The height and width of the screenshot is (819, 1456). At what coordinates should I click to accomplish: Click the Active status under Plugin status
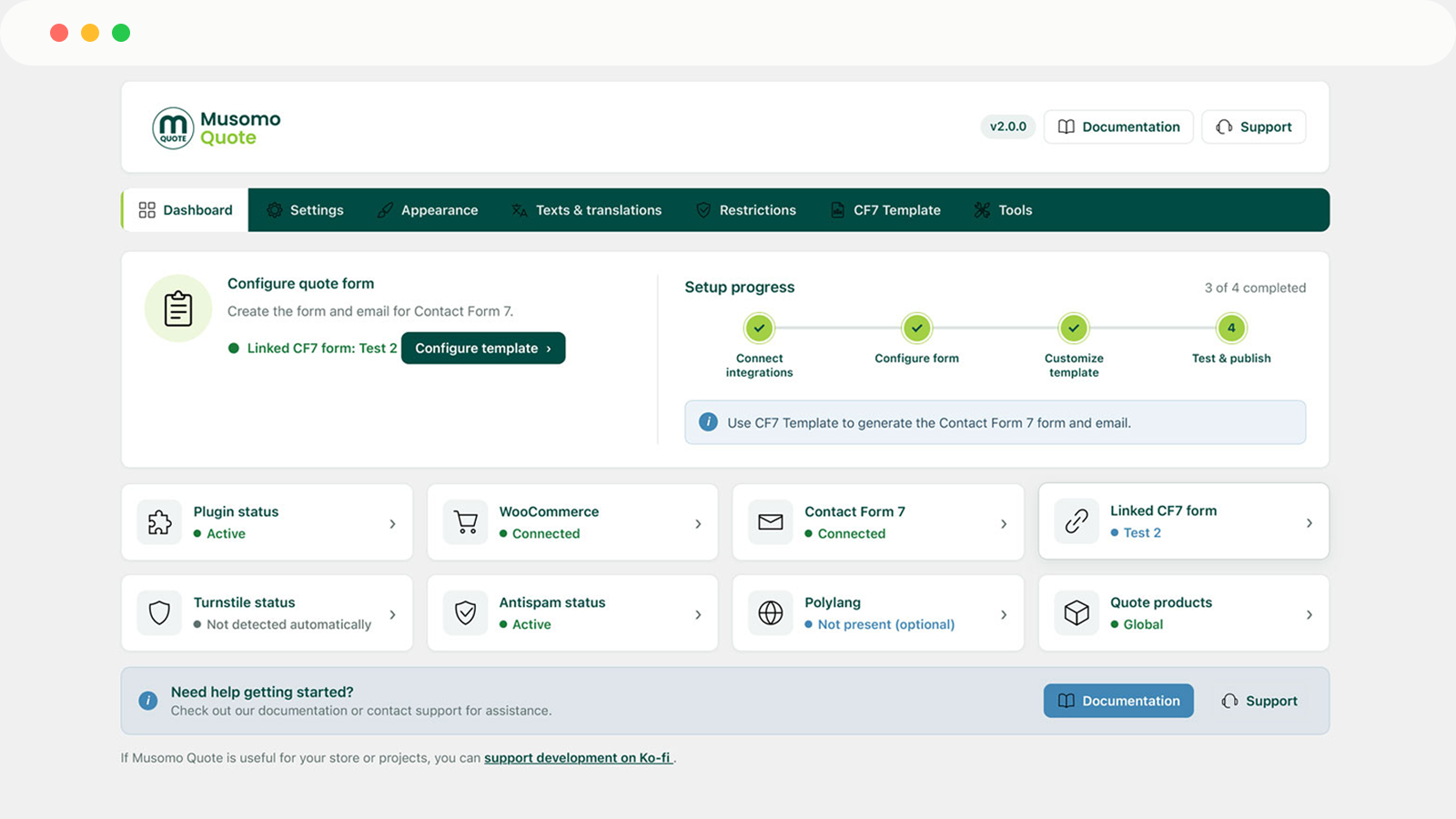point(226,534)
